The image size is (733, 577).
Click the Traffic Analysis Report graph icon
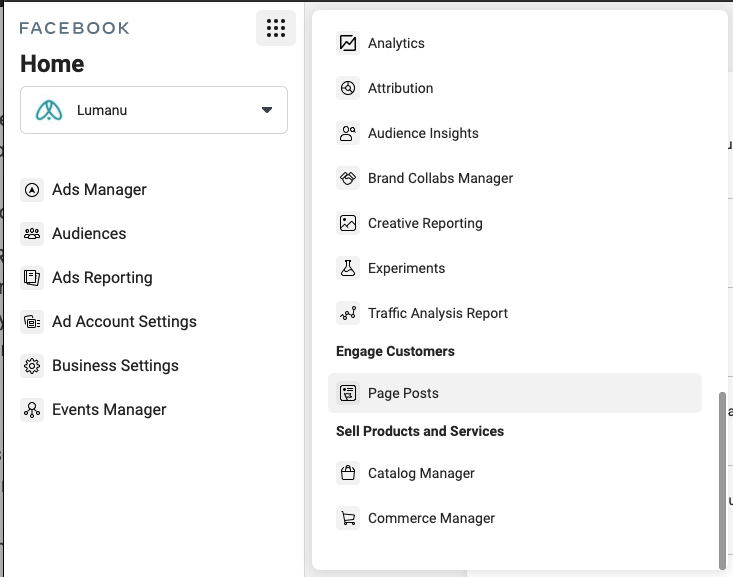pos(348,313)
